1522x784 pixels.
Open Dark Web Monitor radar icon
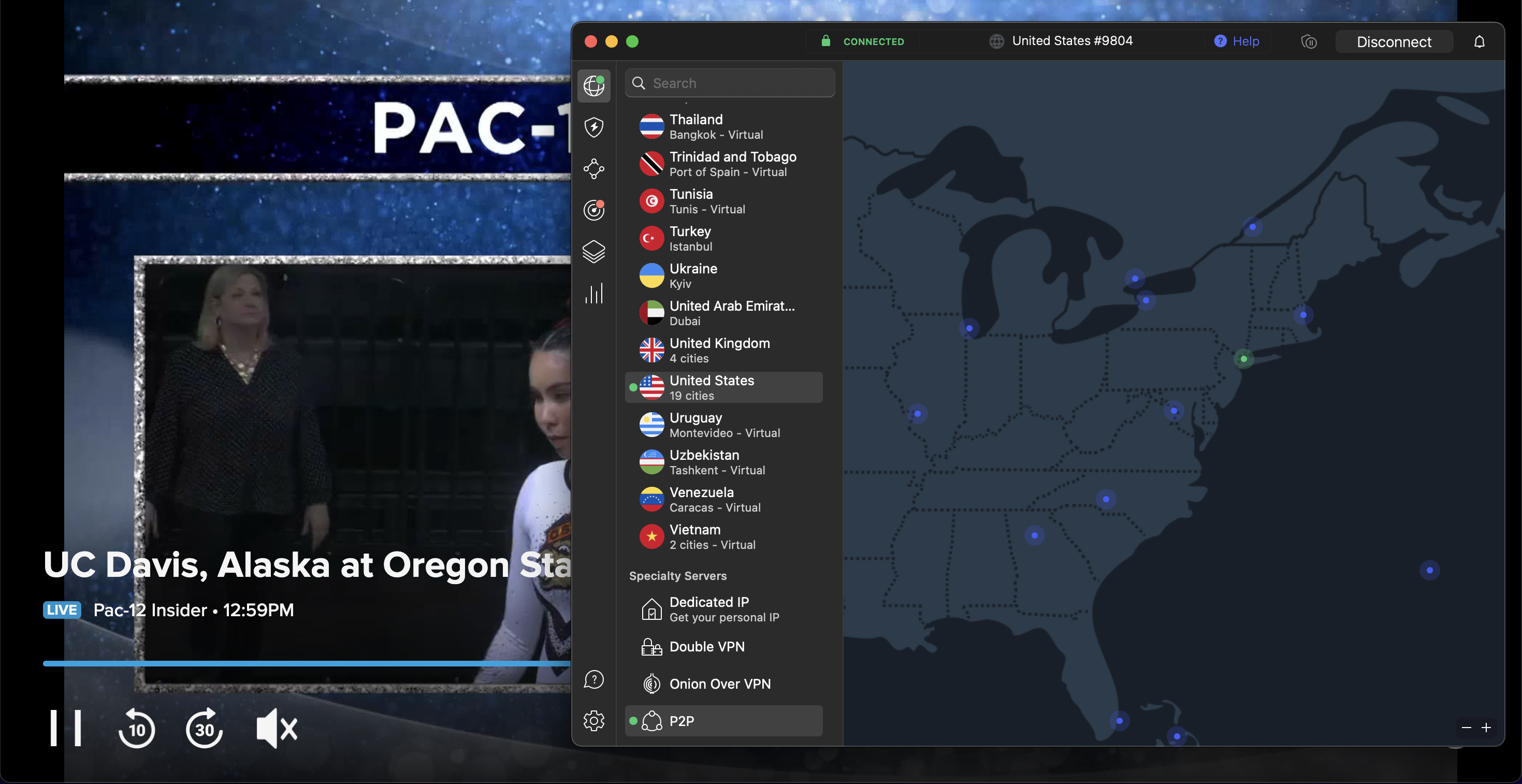point(594,210)
